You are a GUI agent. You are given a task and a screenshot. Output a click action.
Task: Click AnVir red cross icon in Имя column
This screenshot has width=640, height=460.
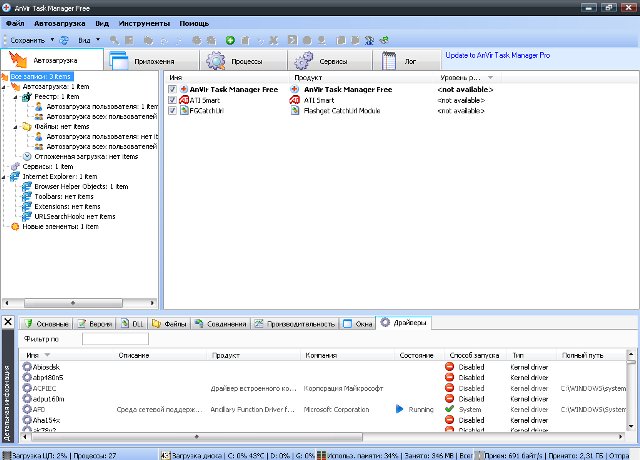coord(184,89)
